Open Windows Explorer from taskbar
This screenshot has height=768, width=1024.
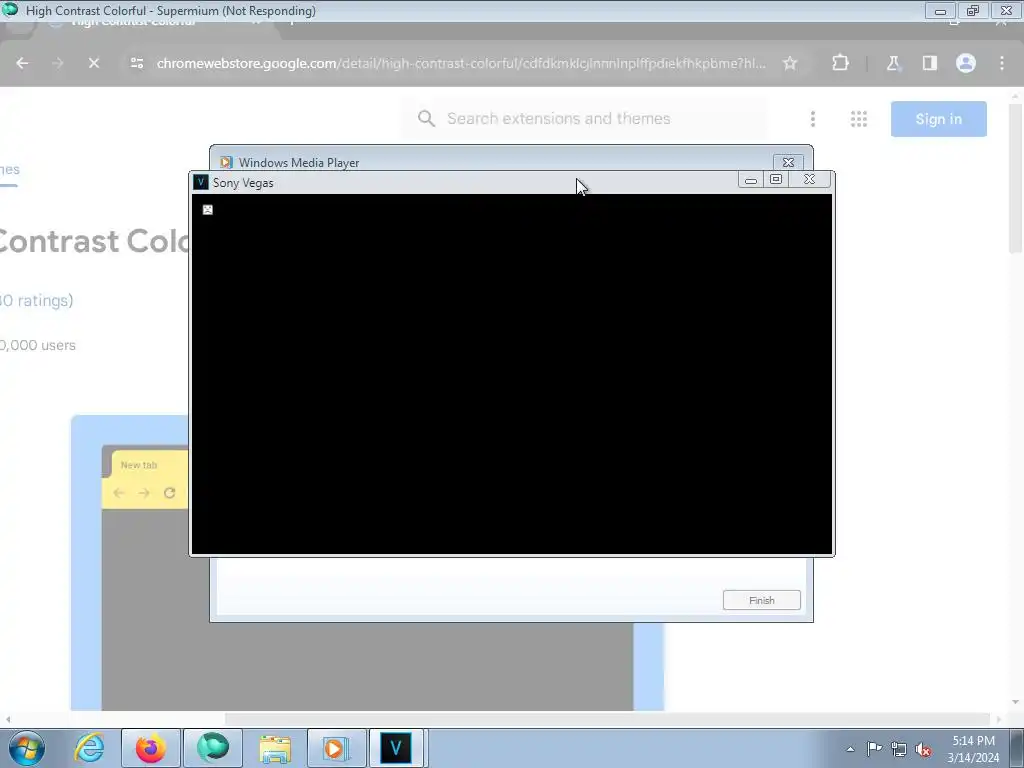[x=275, y=748]
